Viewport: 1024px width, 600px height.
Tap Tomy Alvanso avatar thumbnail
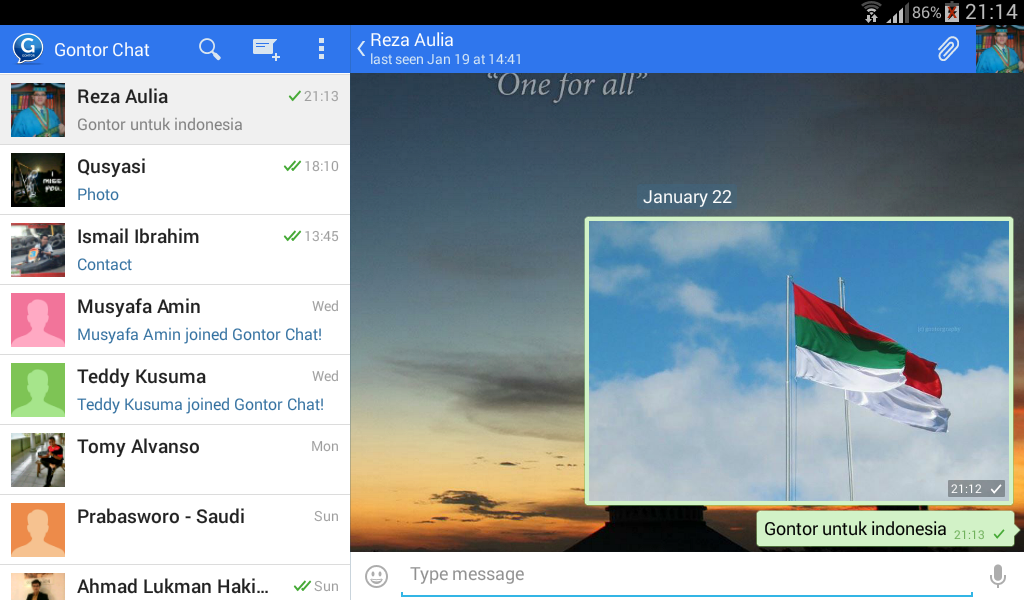38,460
